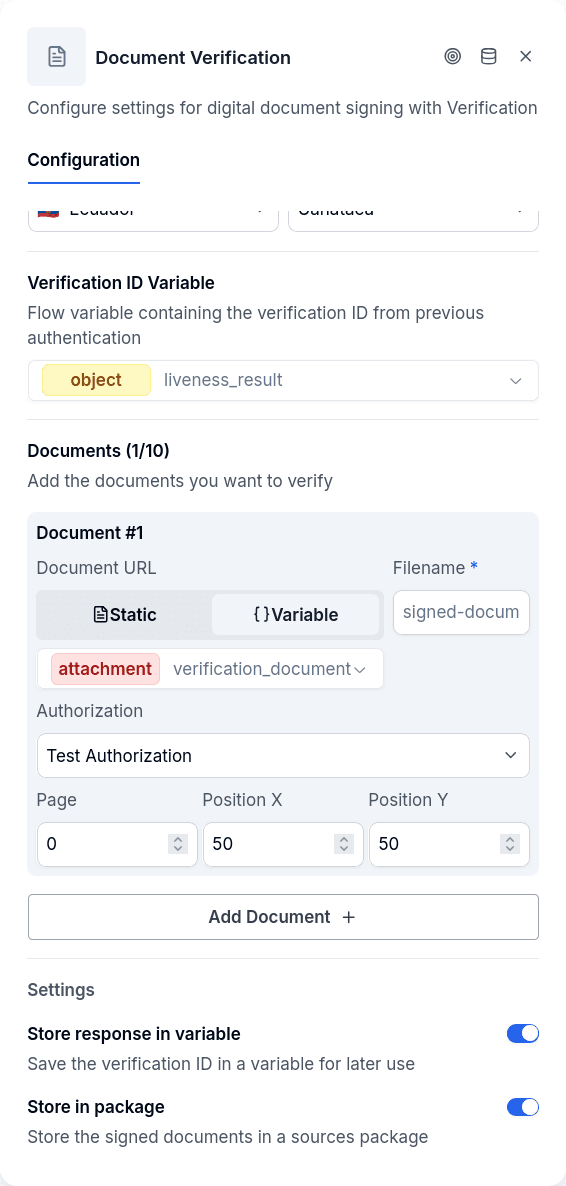The image size is (566, 1186).
Task: Click the Document URL label
Action: point(97,568)
